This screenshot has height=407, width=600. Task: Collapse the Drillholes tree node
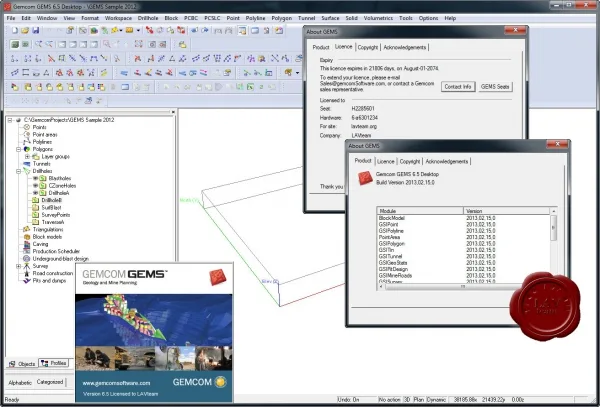point(18,171)
